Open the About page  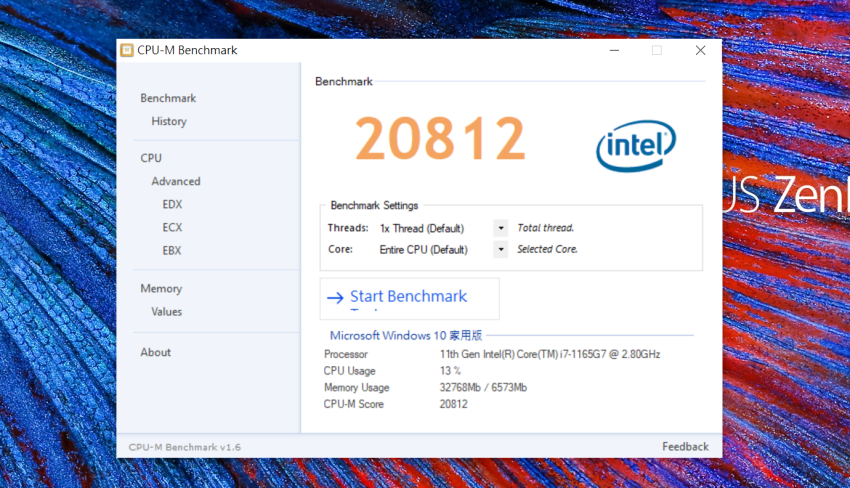point(156,352)
